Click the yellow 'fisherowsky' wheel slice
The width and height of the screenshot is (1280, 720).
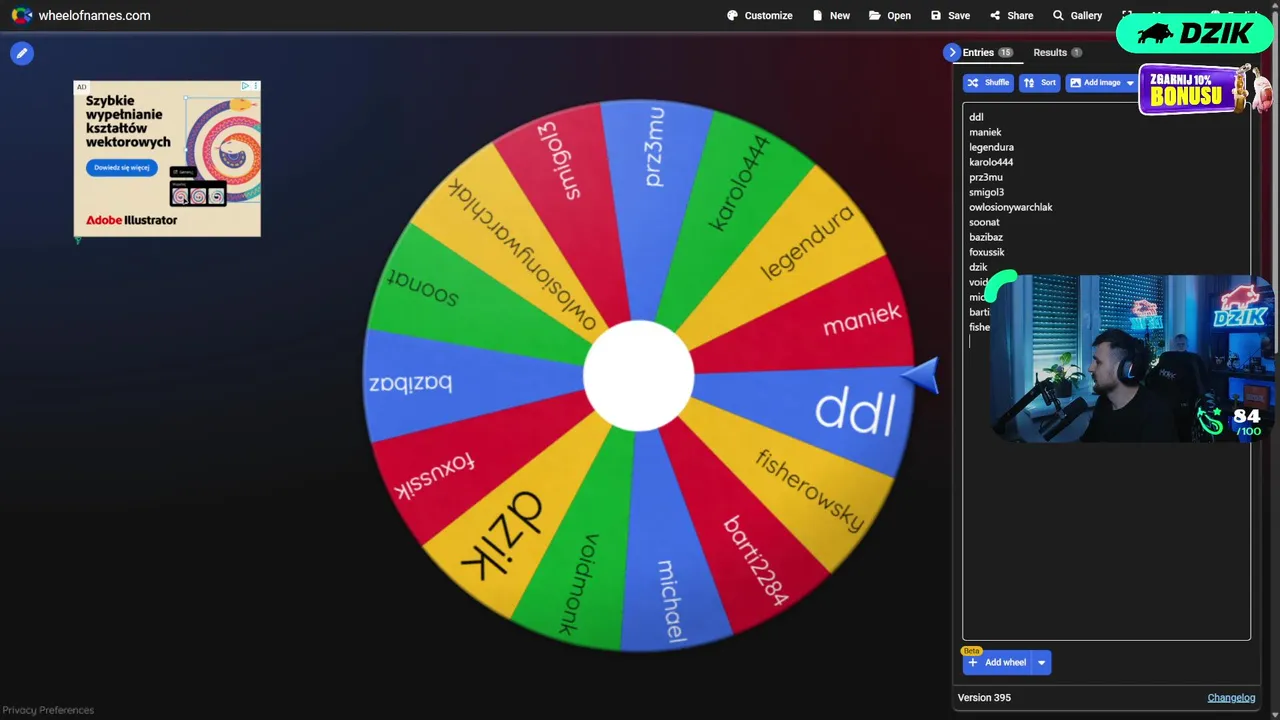(x=810, y=490)
